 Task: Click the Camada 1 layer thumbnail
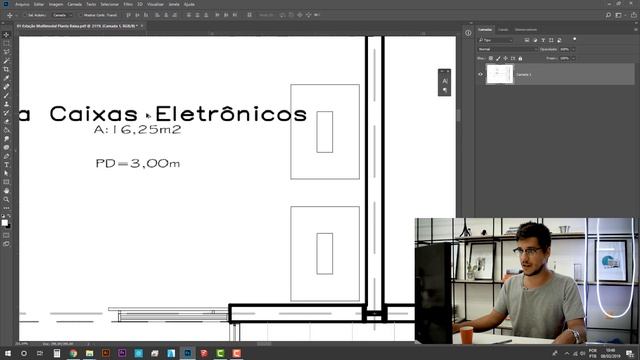coord(500,74)
